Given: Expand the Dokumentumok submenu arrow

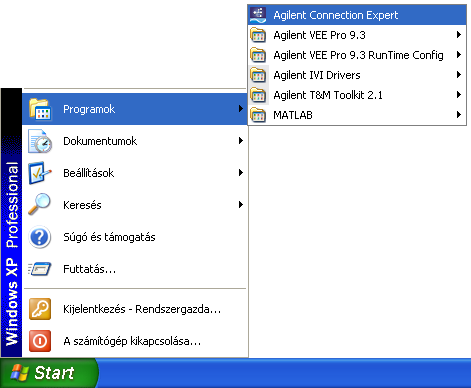Looking at the screenshot, I should pos(241,141).
